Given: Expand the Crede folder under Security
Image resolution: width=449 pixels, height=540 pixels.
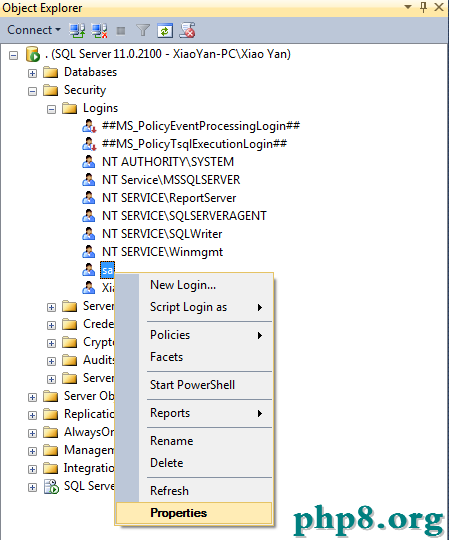Looking at the screenshot, I should click(51, 325).
